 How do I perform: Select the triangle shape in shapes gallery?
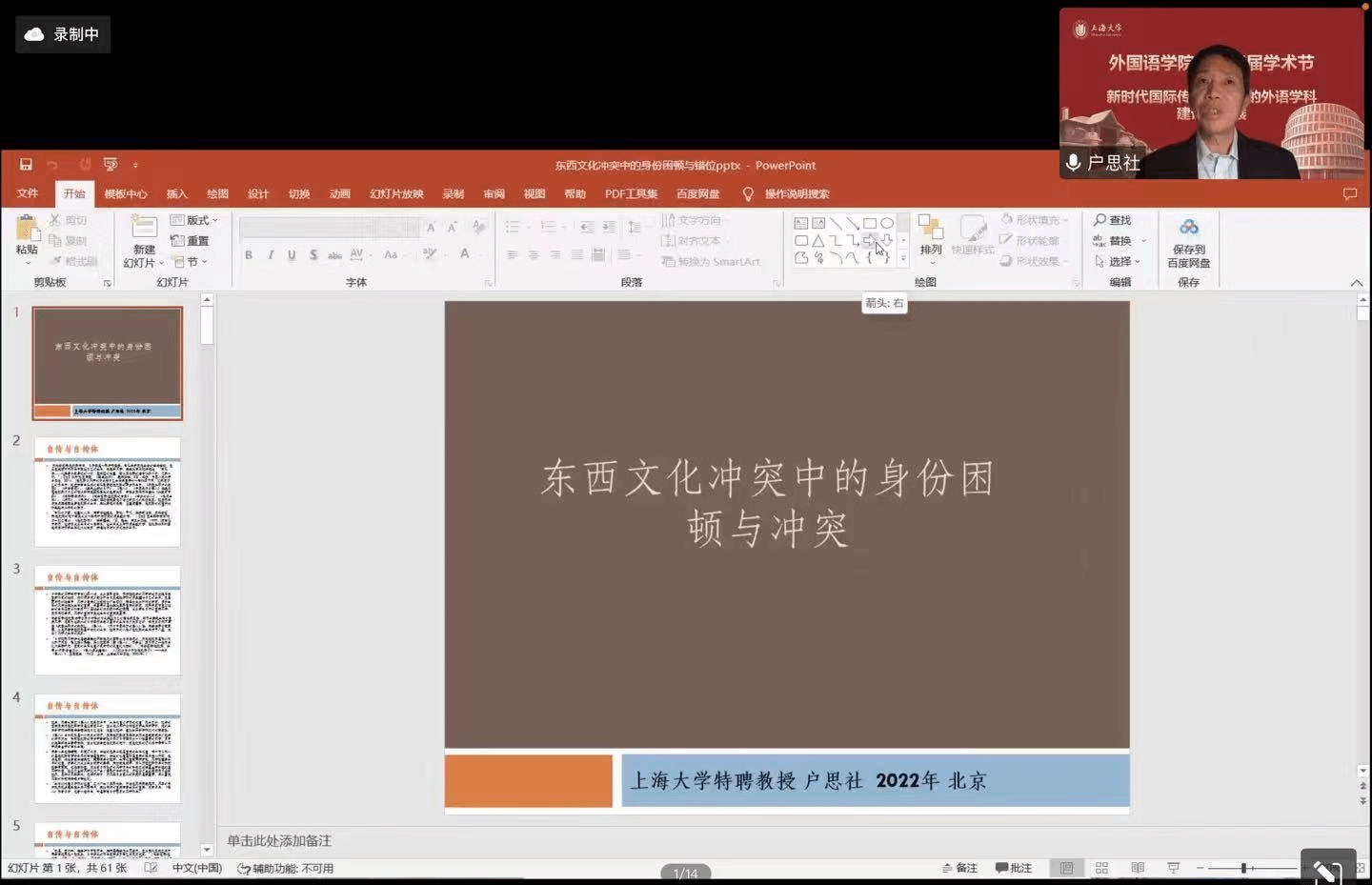click(818, 240)
